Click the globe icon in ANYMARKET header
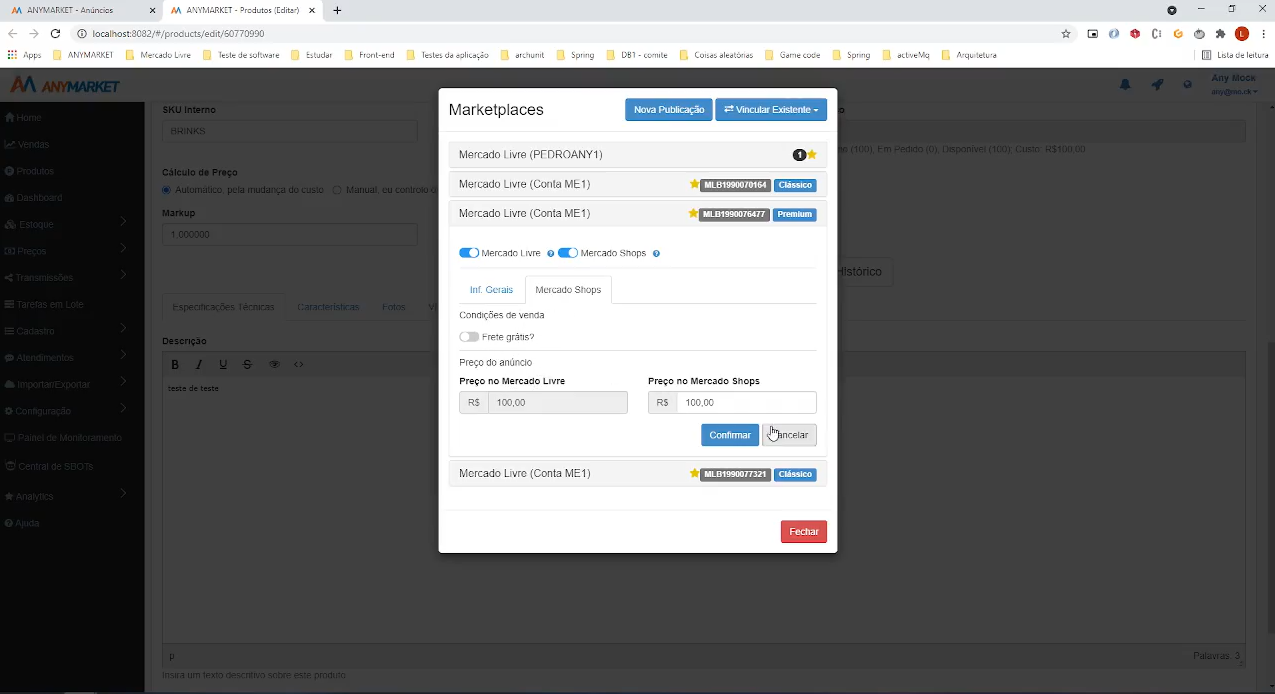 [1187, 85]
